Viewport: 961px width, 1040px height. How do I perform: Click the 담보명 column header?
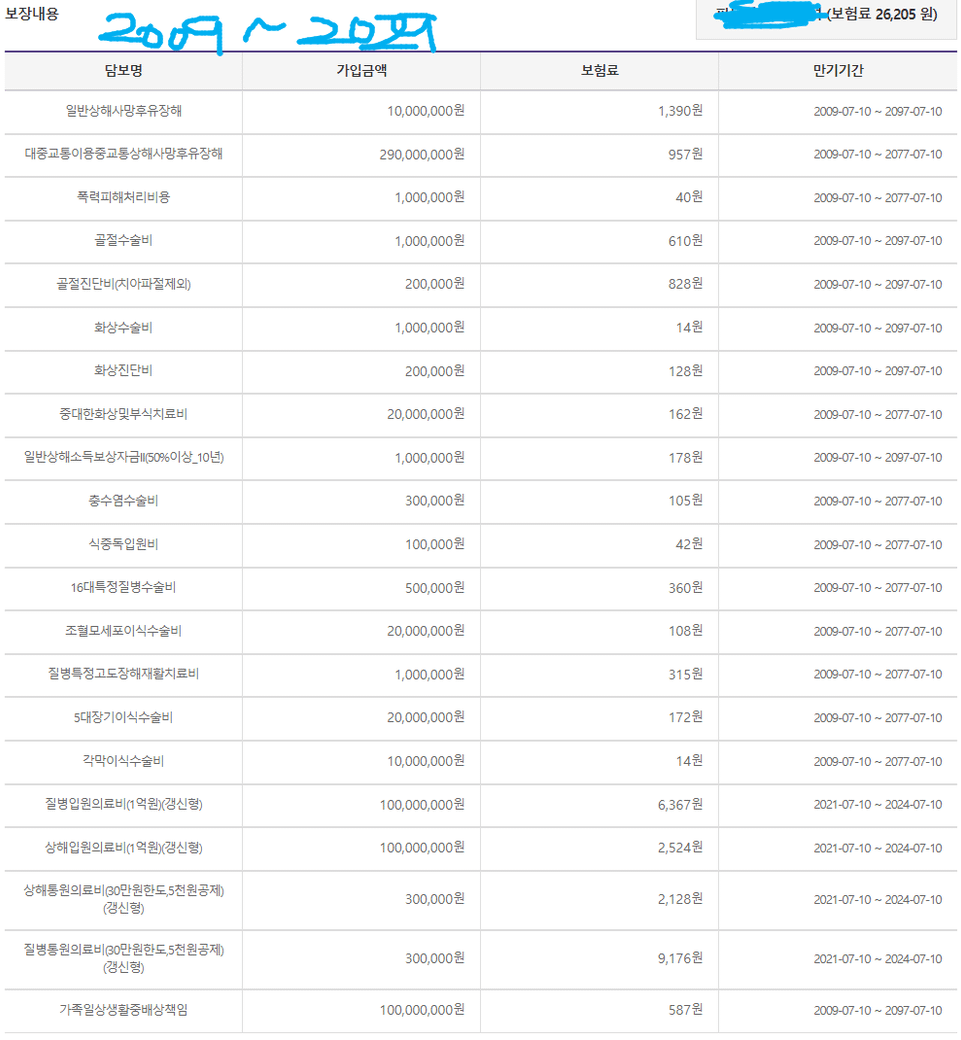click(x=123, y=71)
